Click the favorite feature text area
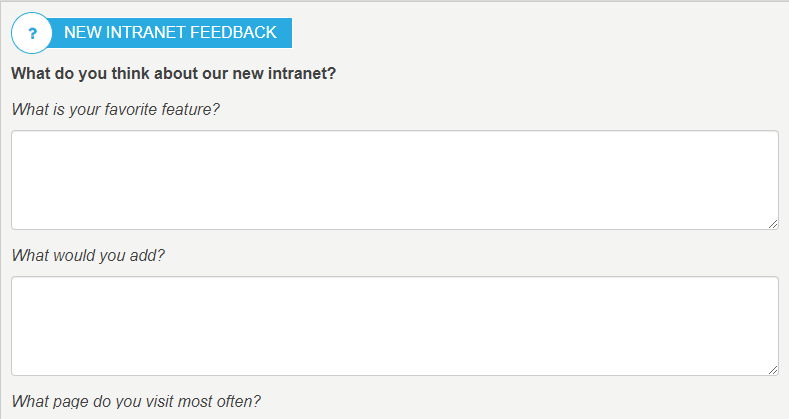 coord(394,180)
